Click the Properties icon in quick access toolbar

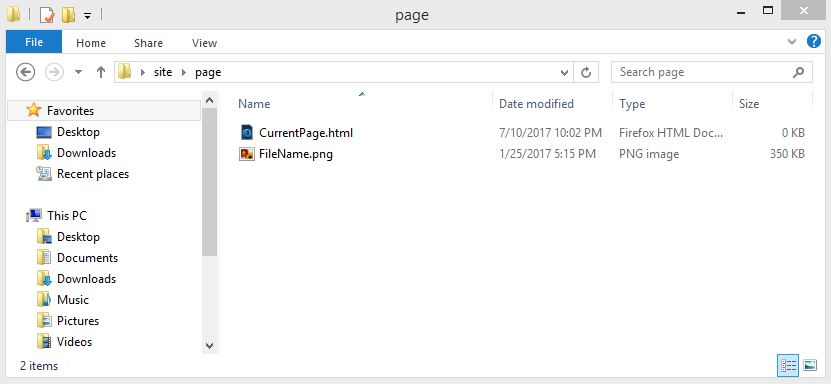[x=47, y=15]
